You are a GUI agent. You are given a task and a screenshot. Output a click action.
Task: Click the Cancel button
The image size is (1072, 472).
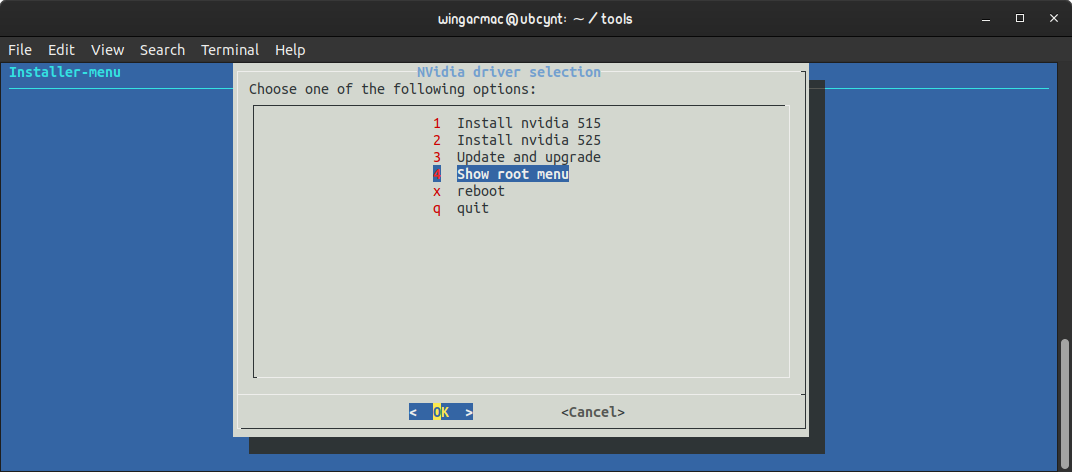pos(593,412)
